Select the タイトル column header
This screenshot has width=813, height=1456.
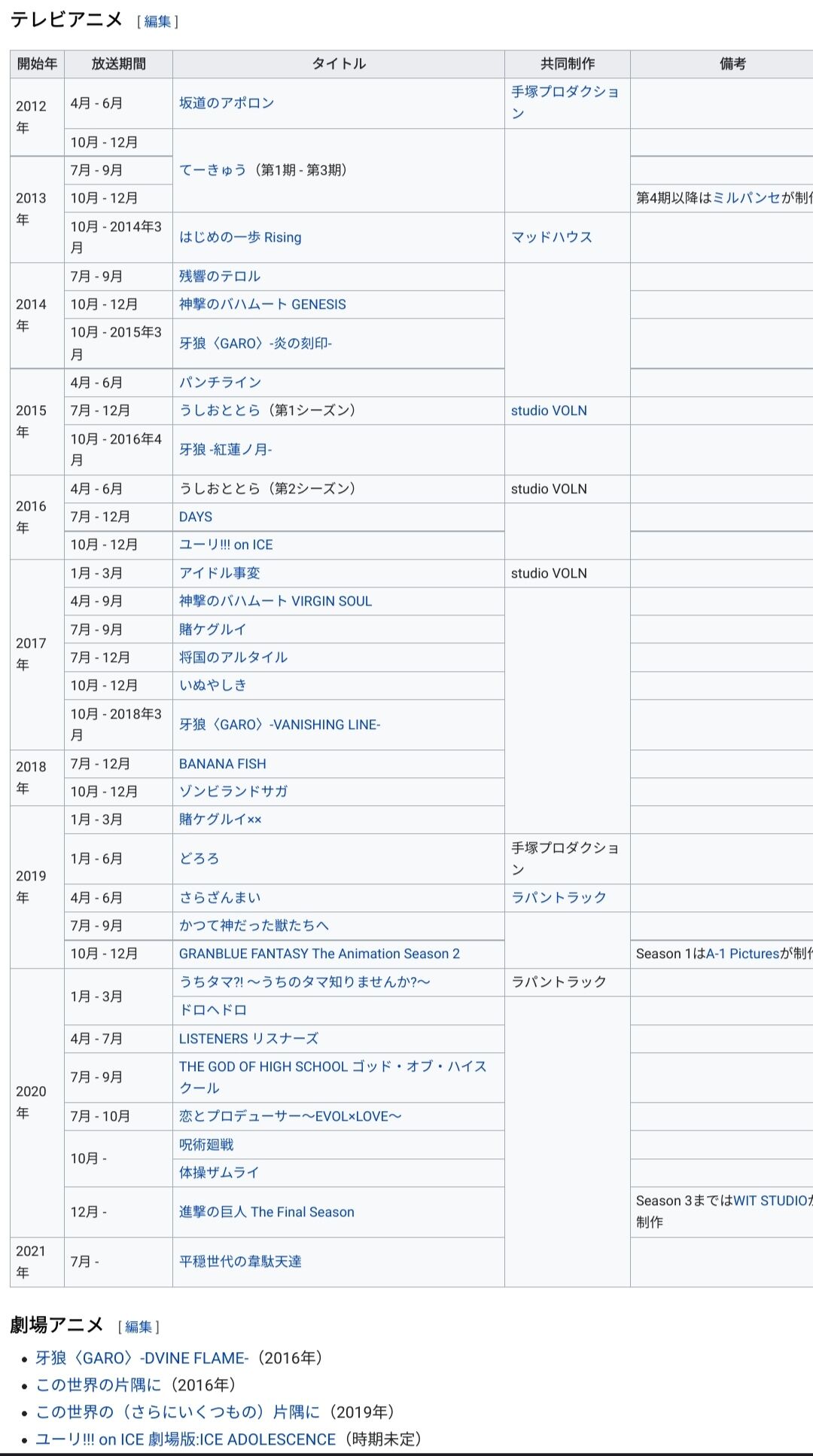(x=339, y=64)
